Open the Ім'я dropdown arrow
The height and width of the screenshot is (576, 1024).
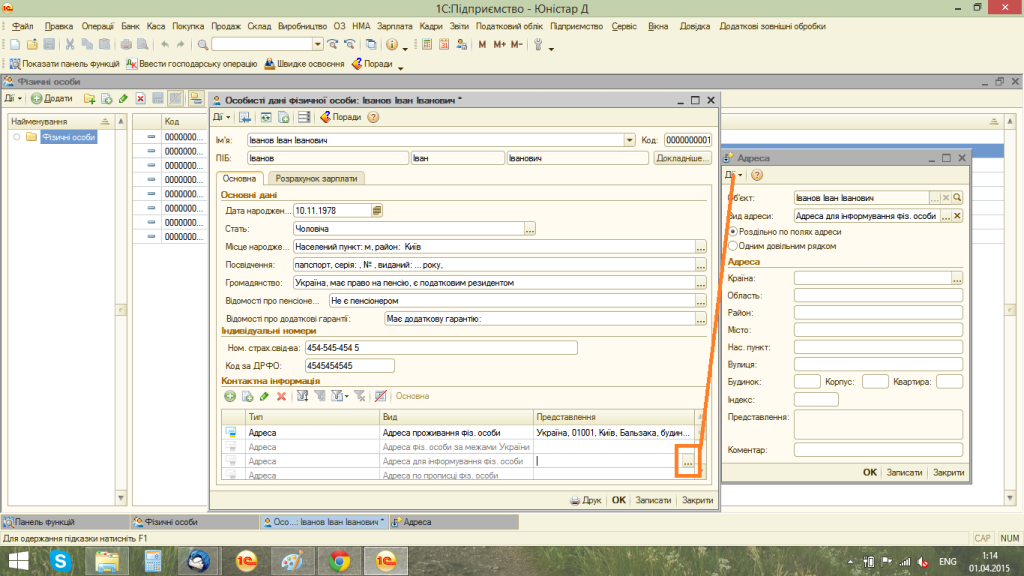[629, 140]
